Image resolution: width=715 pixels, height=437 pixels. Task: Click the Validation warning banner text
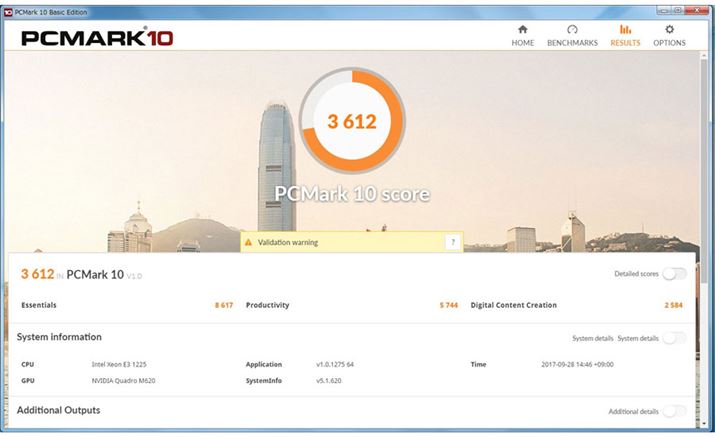[x=288, y=242]
